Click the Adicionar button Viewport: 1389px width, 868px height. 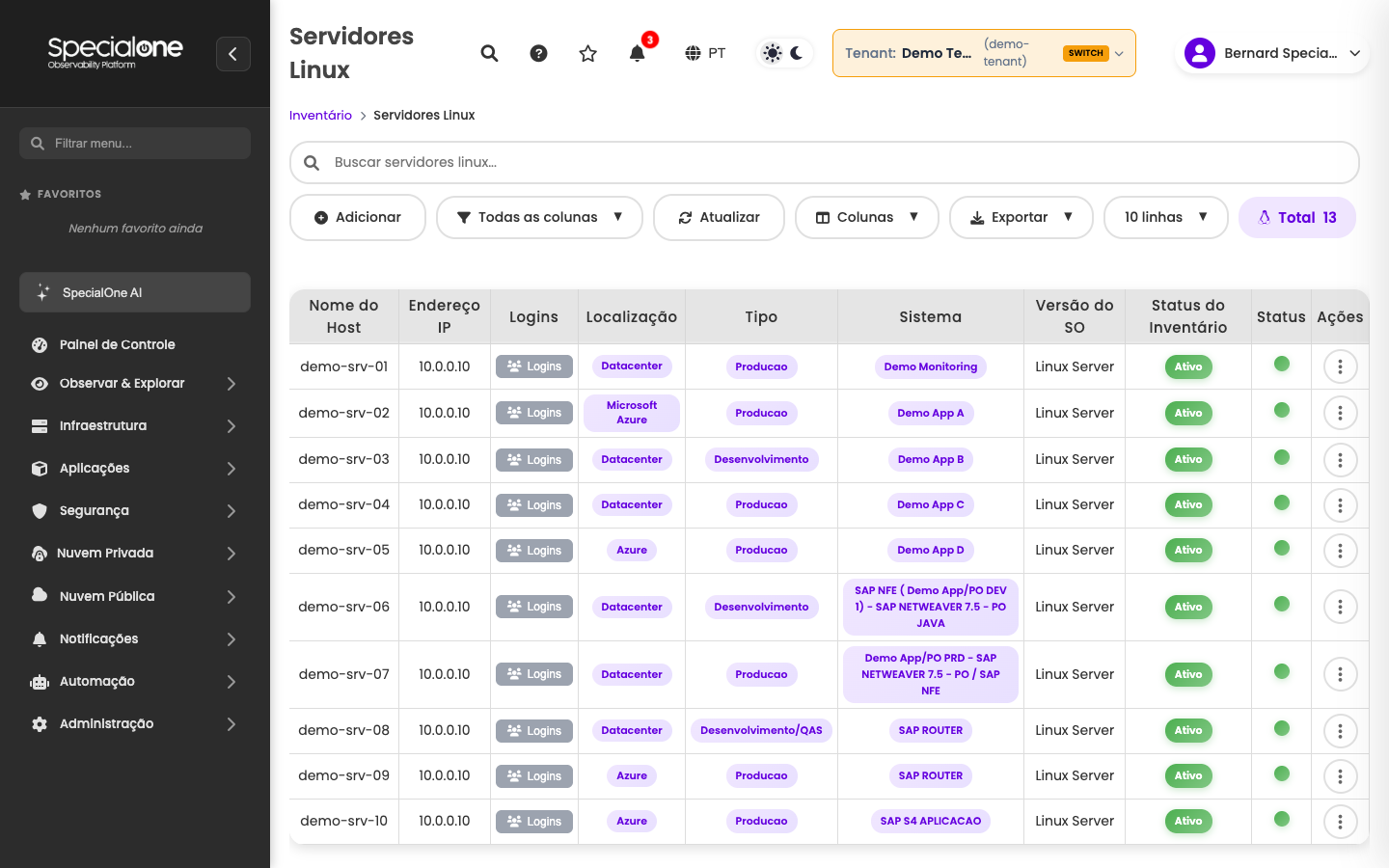point(358,217)
